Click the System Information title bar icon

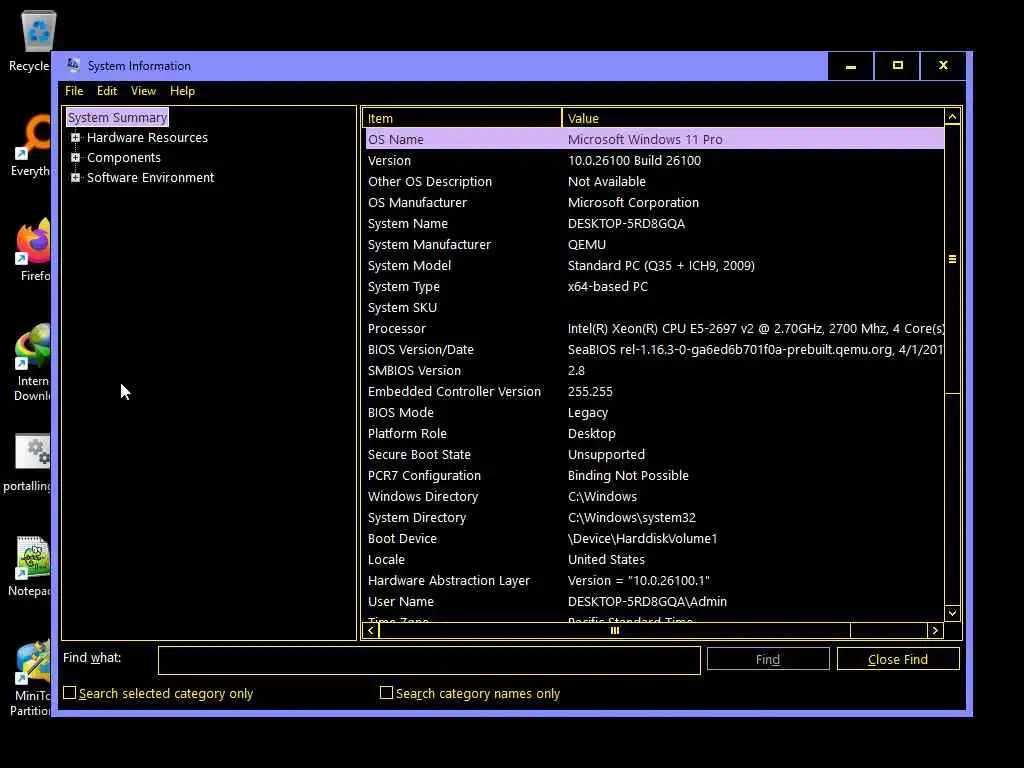tap(73, 65)
